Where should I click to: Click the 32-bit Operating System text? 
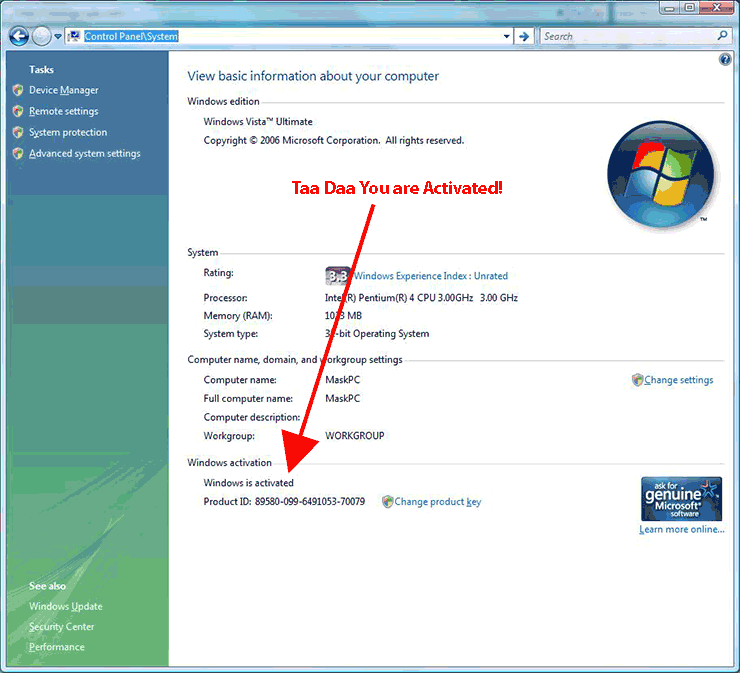pos(377,334)
